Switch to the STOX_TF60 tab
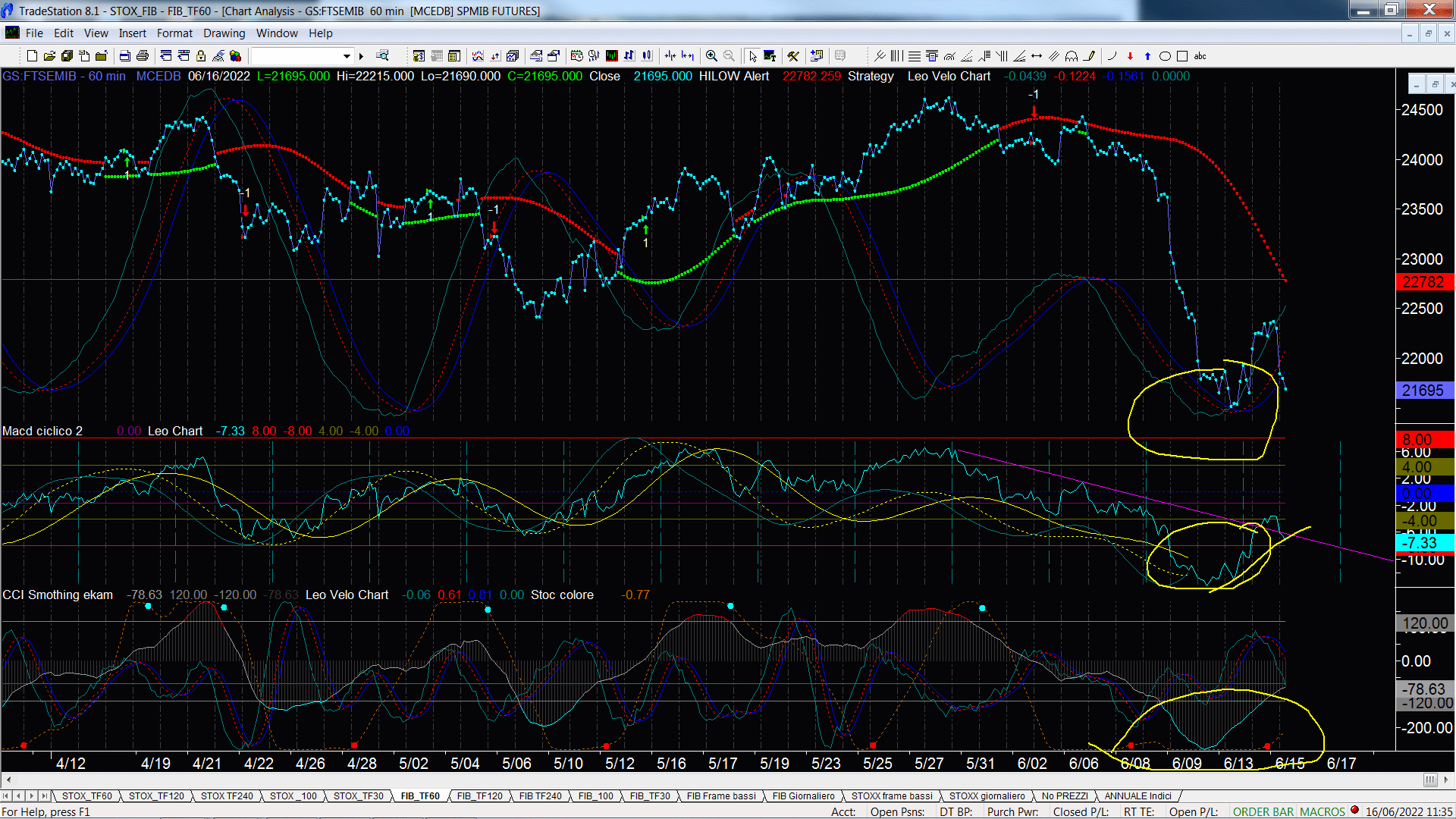Image resolution: width=1456 pixels, height=819 pixels. [x=86, y=796]
